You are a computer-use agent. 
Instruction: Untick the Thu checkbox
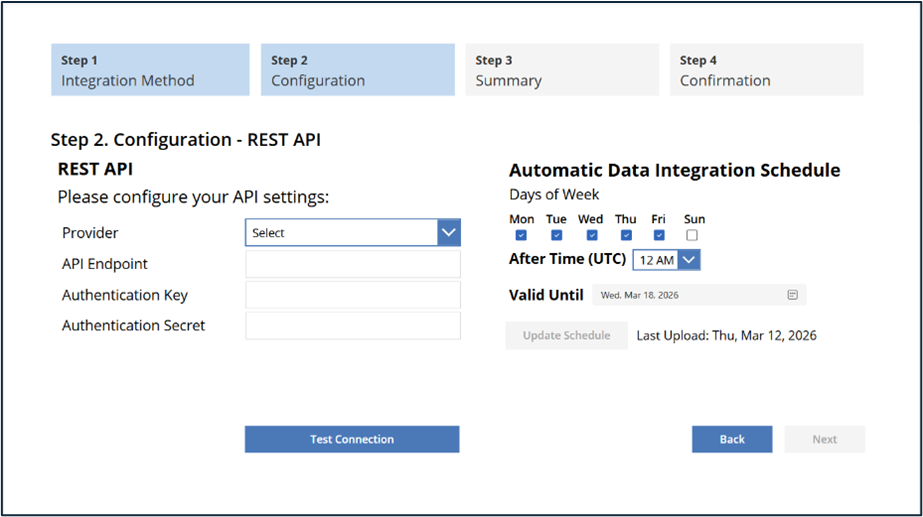(626, 236)
